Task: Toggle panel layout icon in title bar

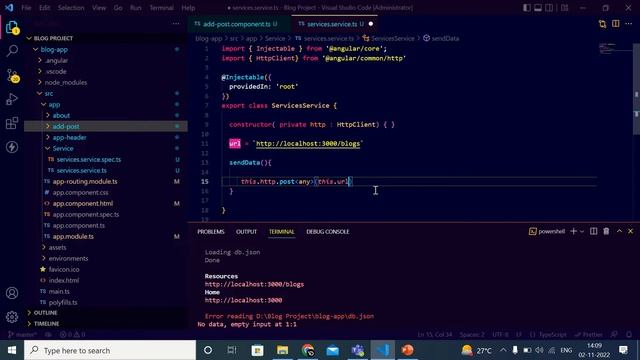Action: (x=538, y=8)
